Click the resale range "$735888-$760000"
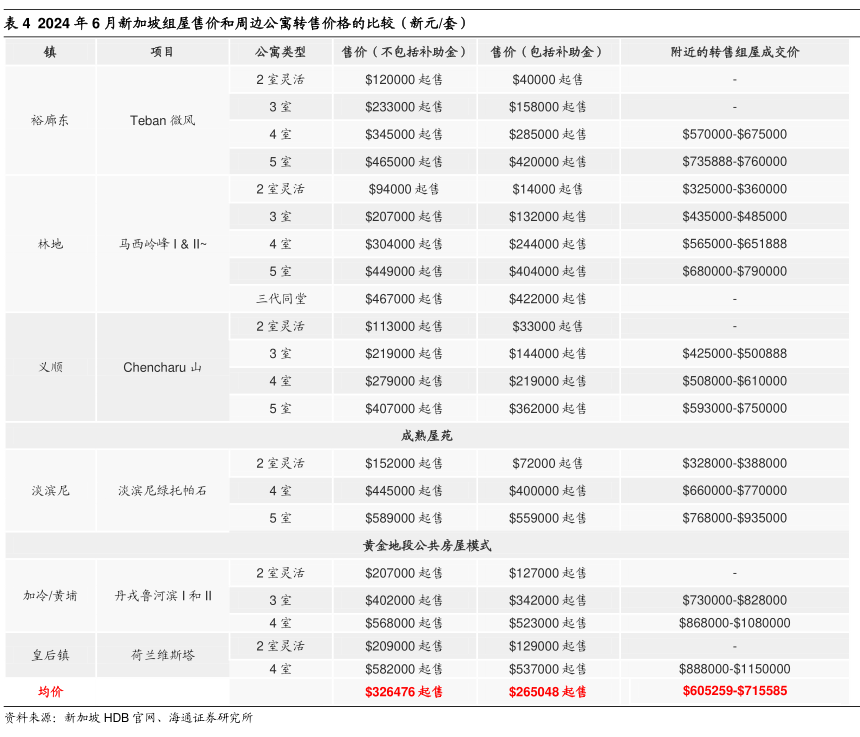This screenshot has width=860, height=737. tap(735, 162)
